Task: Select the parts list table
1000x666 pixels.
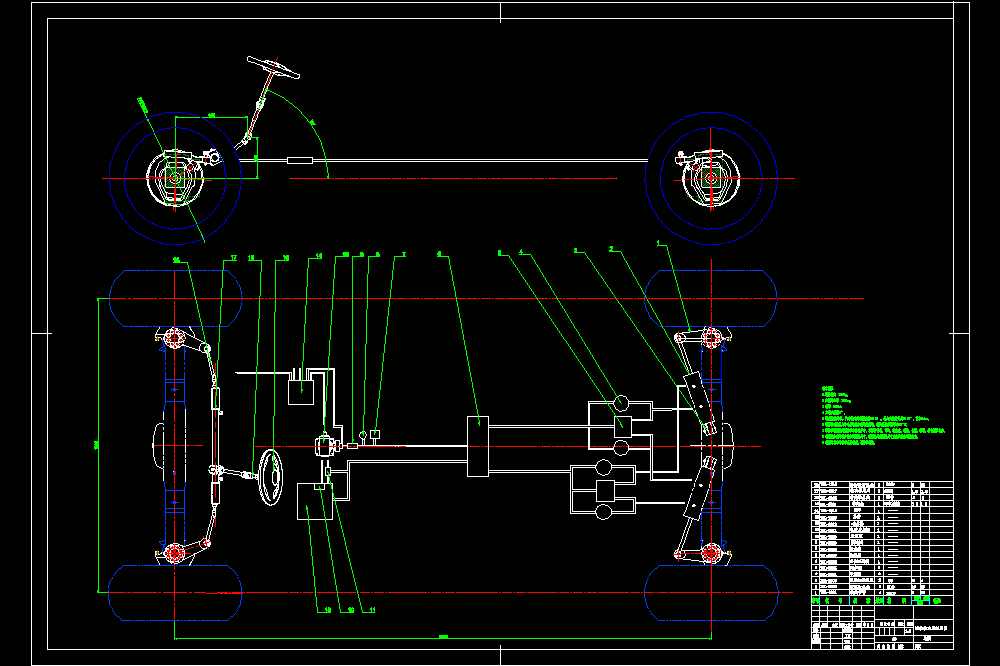Action: coord(882,539)
